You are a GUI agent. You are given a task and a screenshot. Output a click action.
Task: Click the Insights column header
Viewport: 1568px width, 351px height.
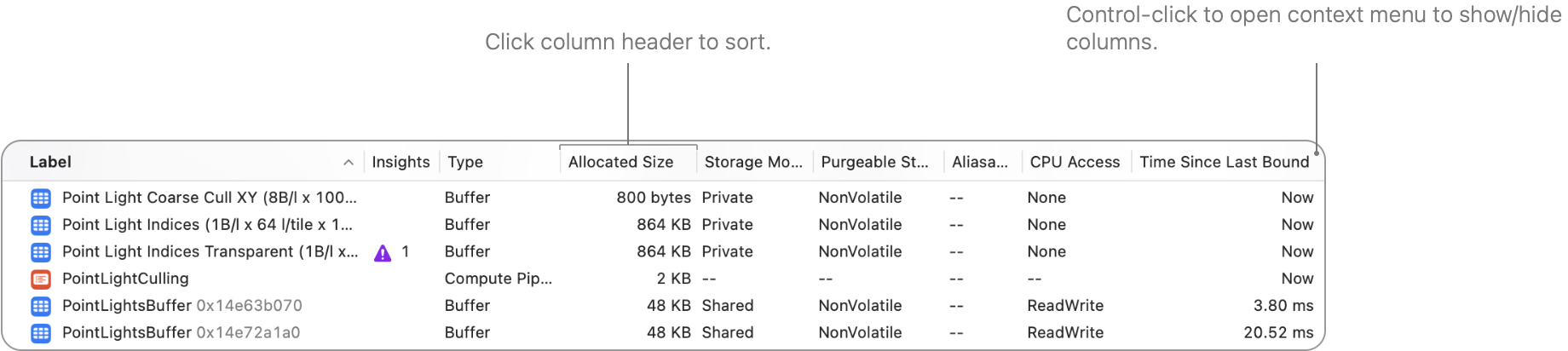point(401,162)
